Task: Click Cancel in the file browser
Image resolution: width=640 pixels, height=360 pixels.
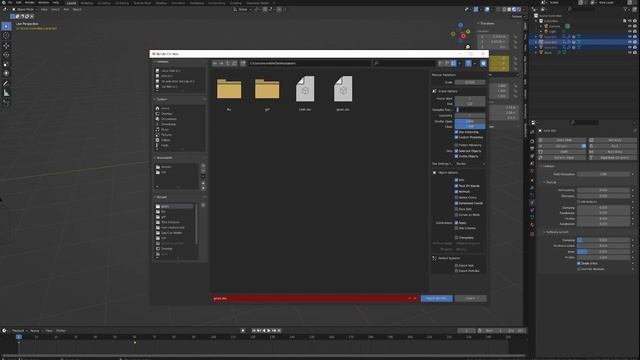Action: [470, 298]
